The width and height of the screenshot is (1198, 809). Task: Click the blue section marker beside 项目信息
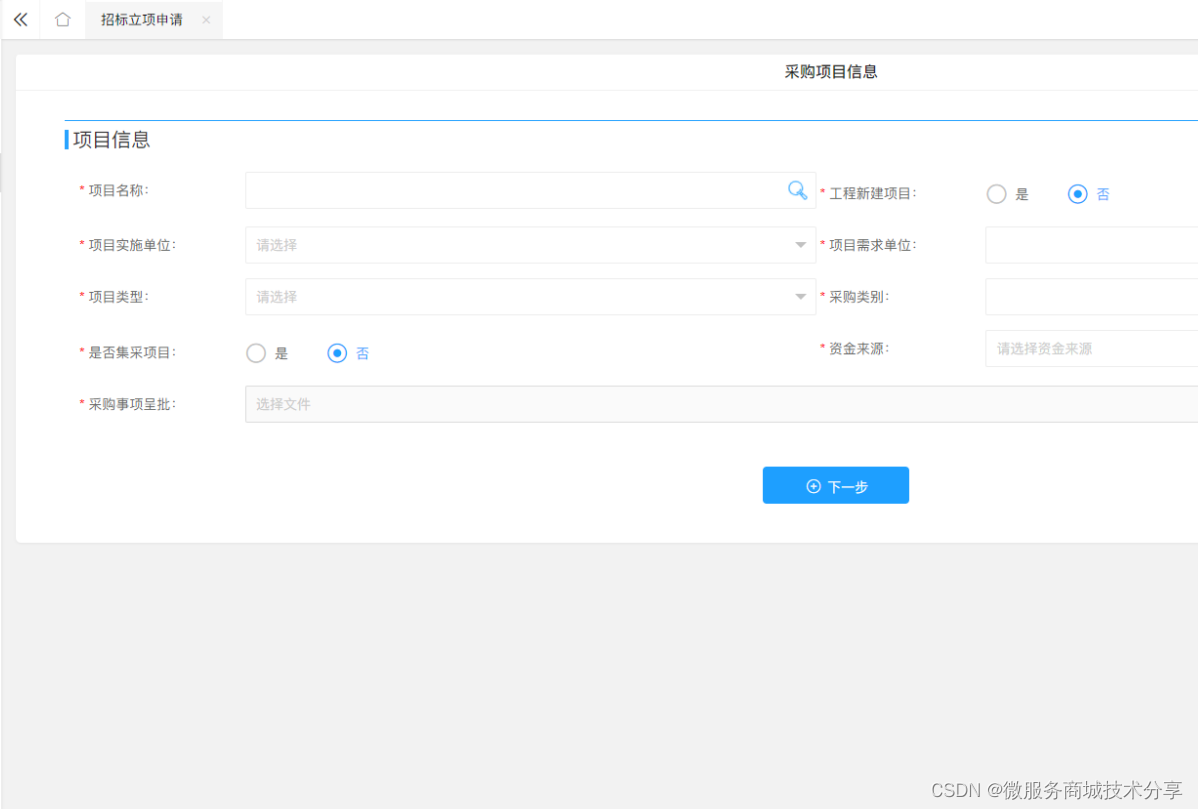66,139
